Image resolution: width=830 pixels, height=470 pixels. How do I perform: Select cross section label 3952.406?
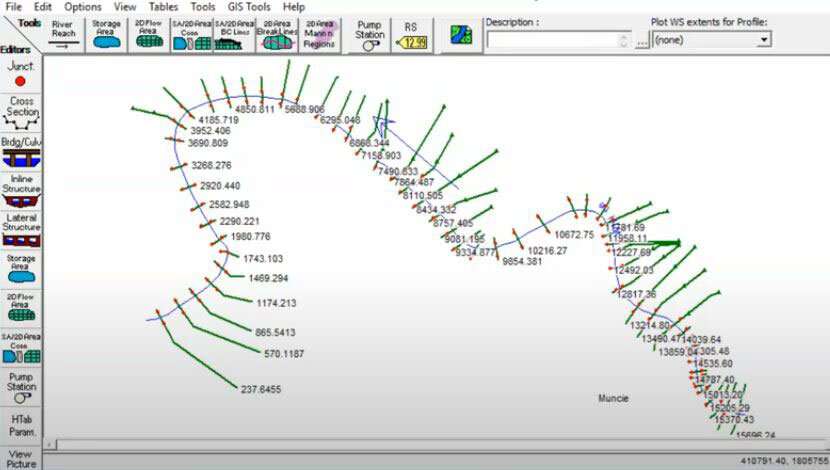coord(210,131)
